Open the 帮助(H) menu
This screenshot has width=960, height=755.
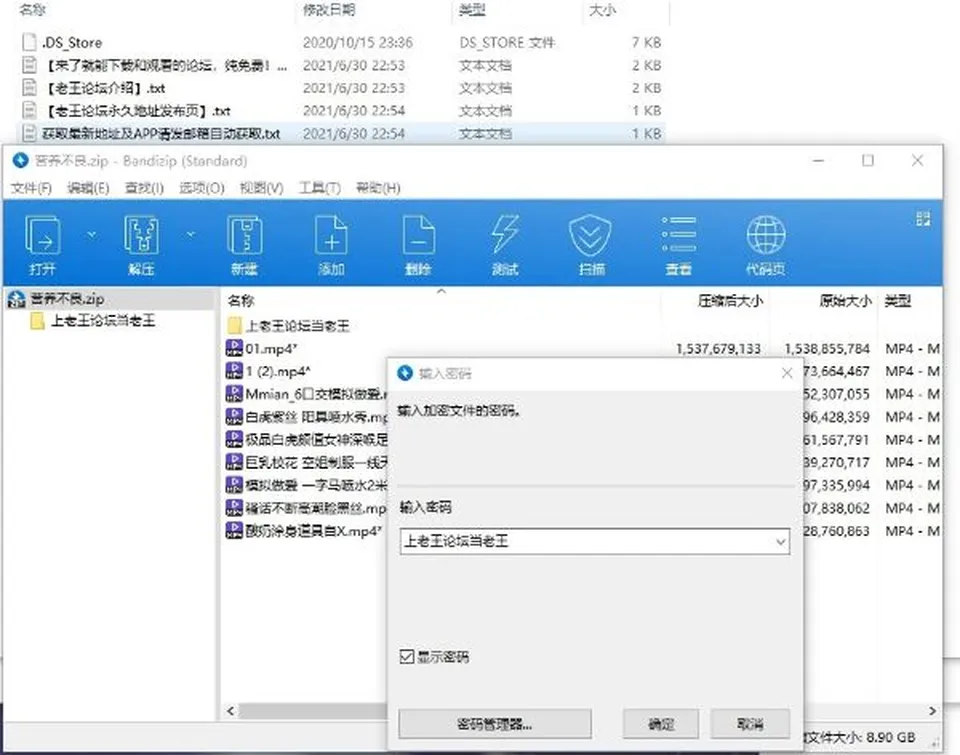tap(378, 188)
